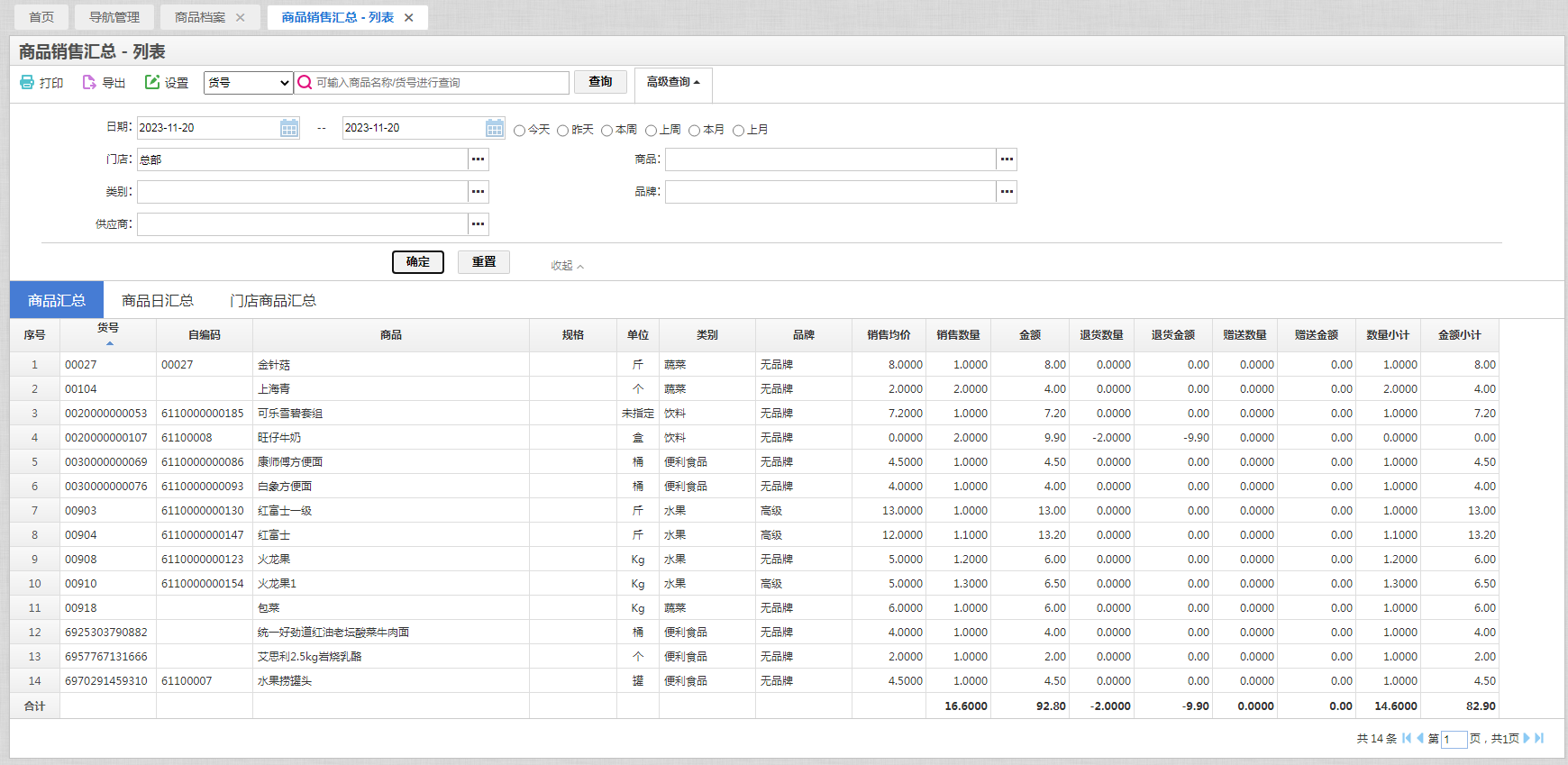Click the sort arrow under 货号 header
The width and height of the screenshot is (1568, 765).
click(110, 343)
